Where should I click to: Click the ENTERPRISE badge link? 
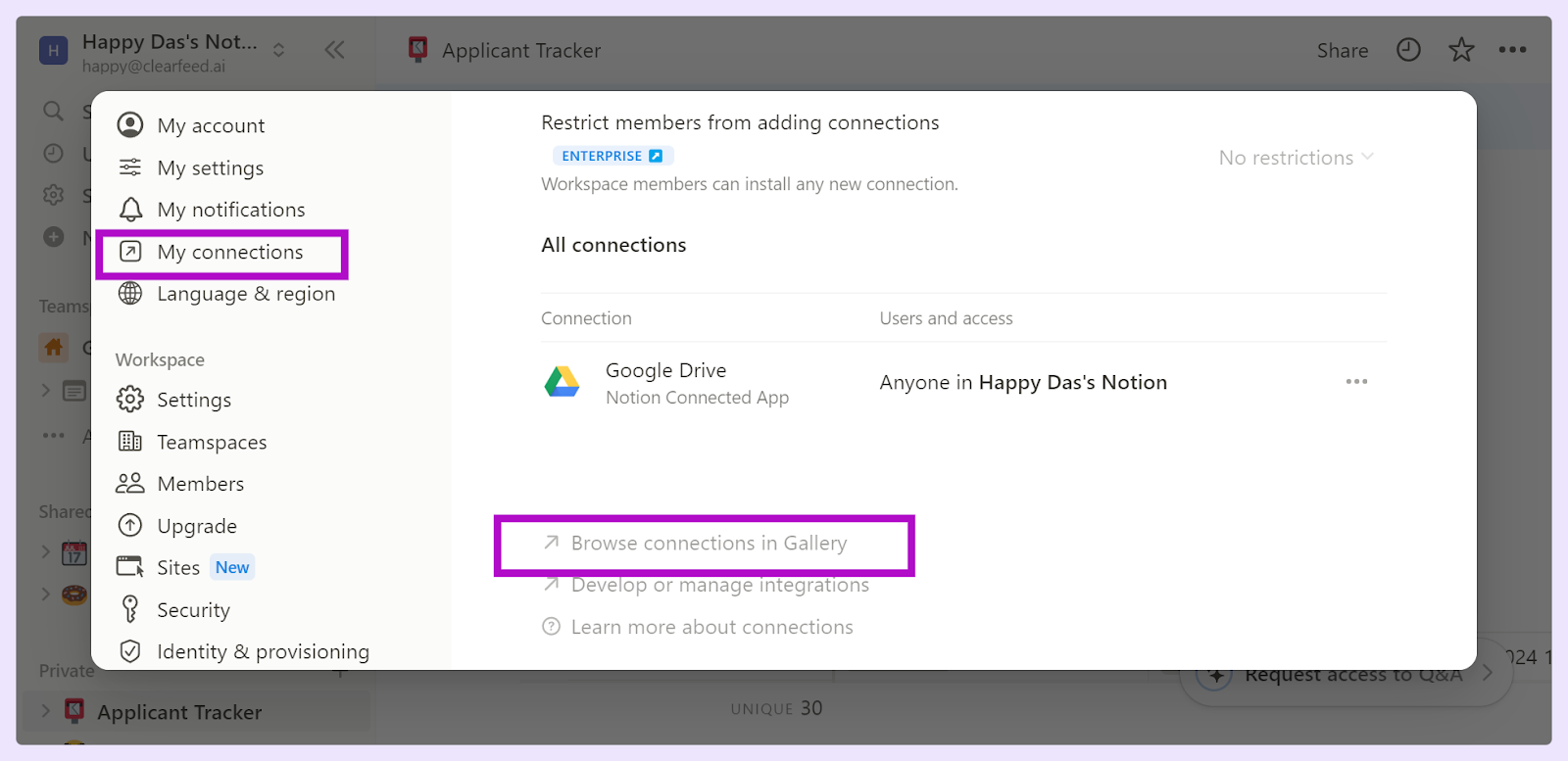click(x=612, y=156)
